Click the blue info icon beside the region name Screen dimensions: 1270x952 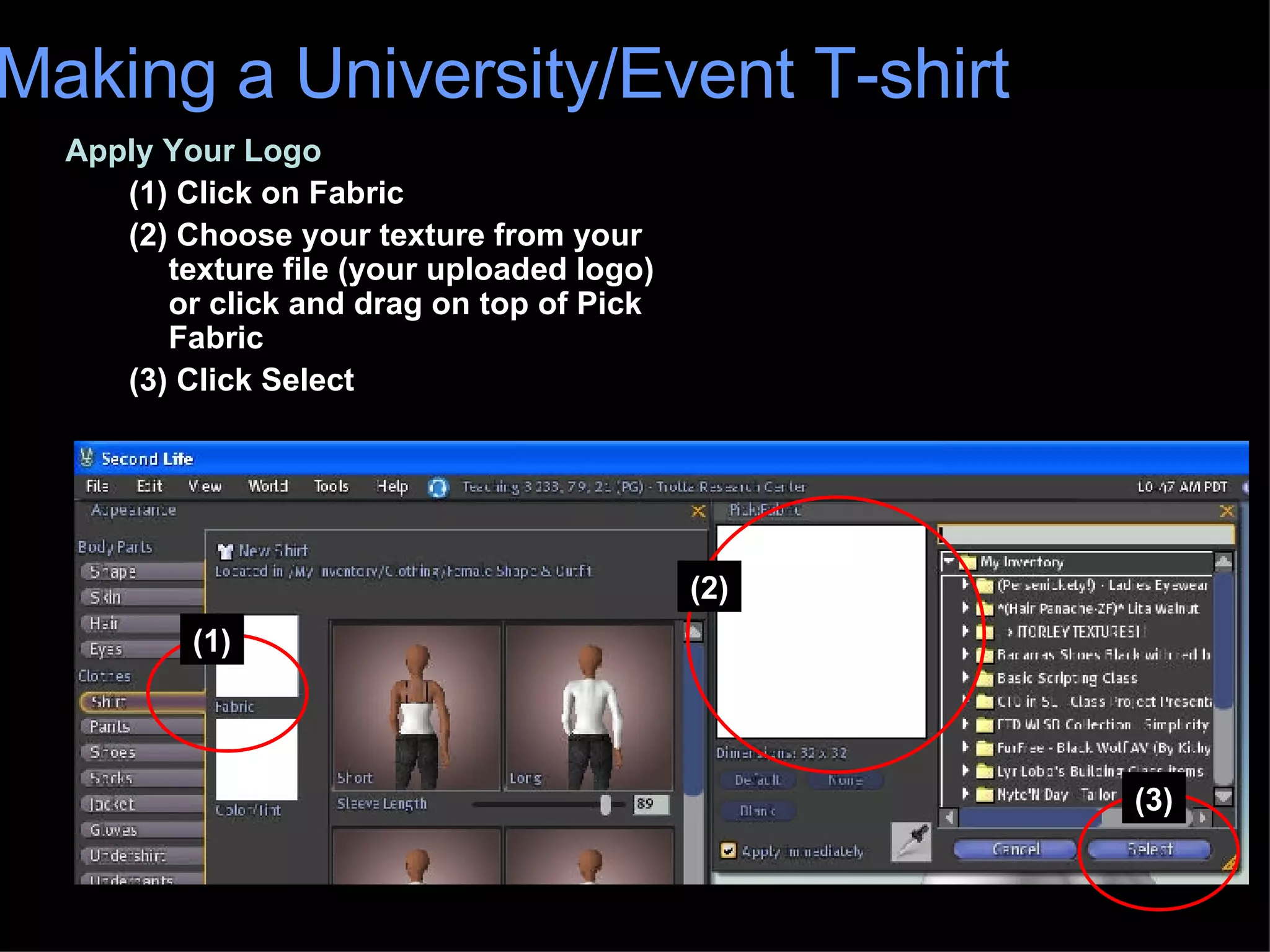(438, 488)
